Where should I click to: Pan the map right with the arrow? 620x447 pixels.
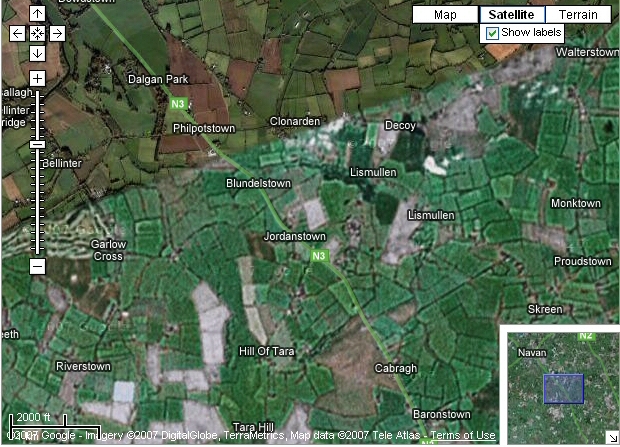57,33
